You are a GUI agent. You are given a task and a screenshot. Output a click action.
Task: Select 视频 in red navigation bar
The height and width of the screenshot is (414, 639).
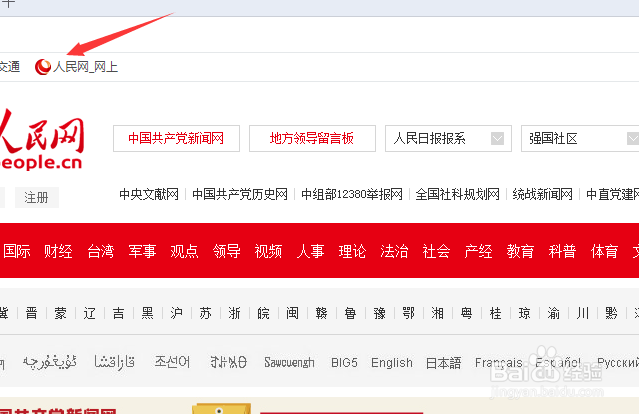(269, 251)
